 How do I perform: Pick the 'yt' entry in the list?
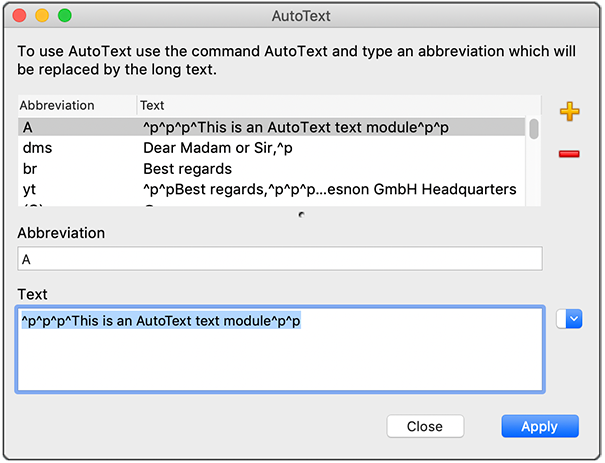point(270,189)
